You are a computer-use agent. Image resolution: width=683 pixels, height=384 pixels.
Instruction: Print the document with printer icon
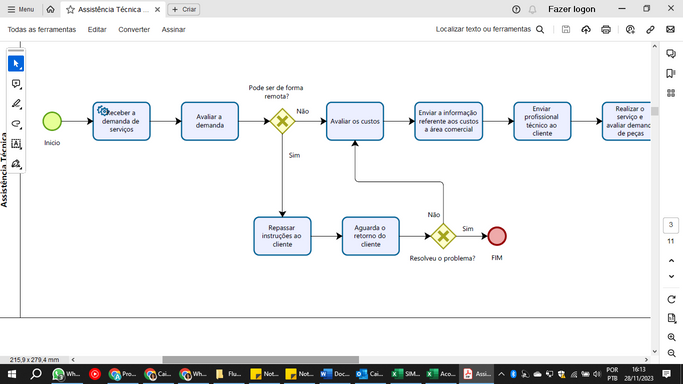606,29
